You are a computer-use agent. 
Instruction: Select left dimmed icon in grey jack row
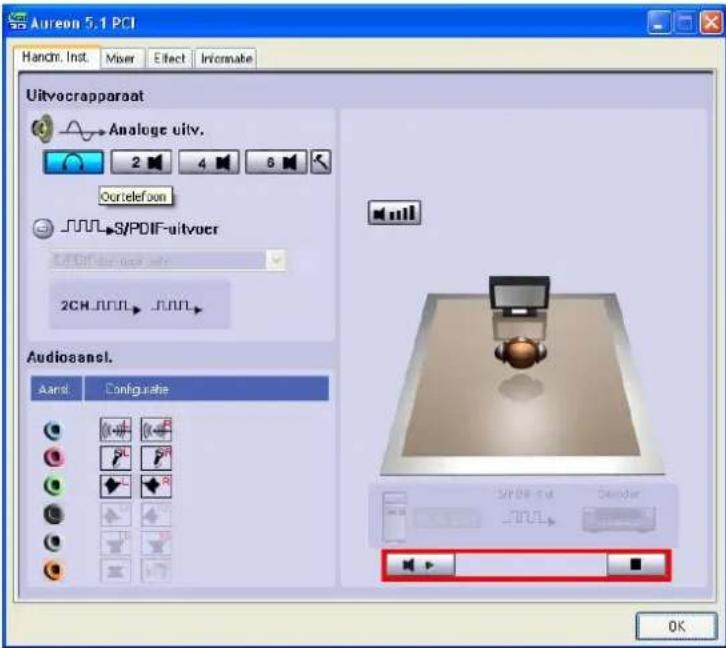[115, 542]
